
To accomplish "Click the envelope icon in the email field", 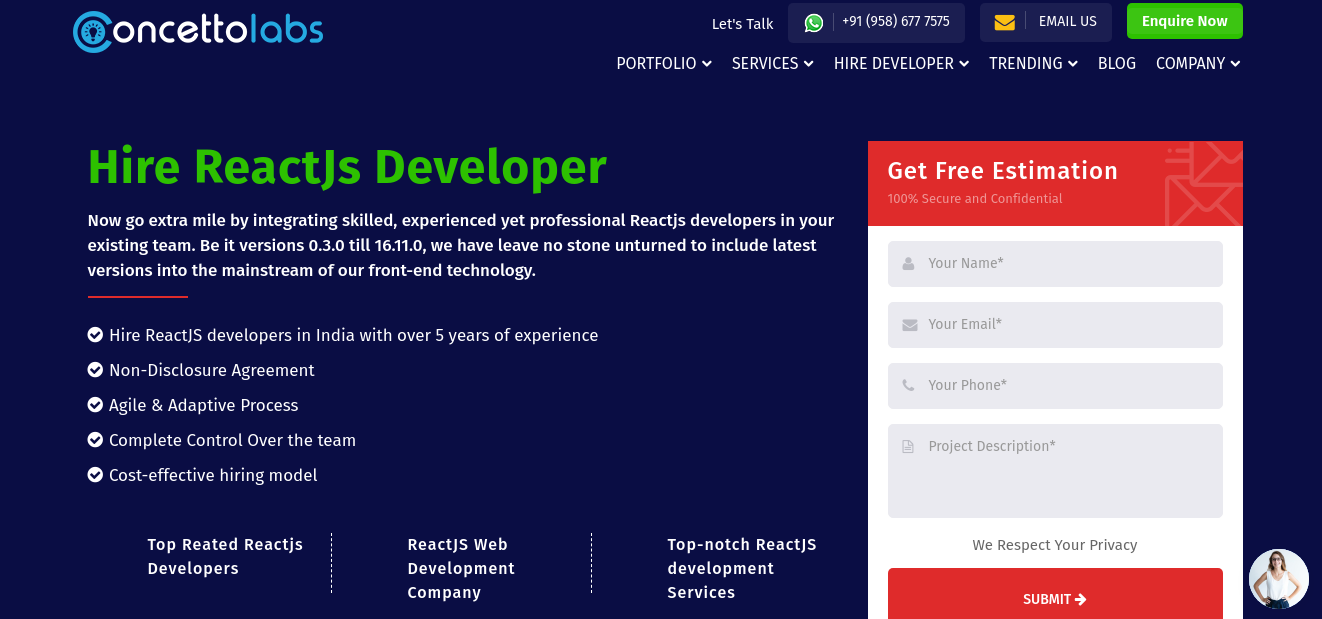I will pos(907,324).
